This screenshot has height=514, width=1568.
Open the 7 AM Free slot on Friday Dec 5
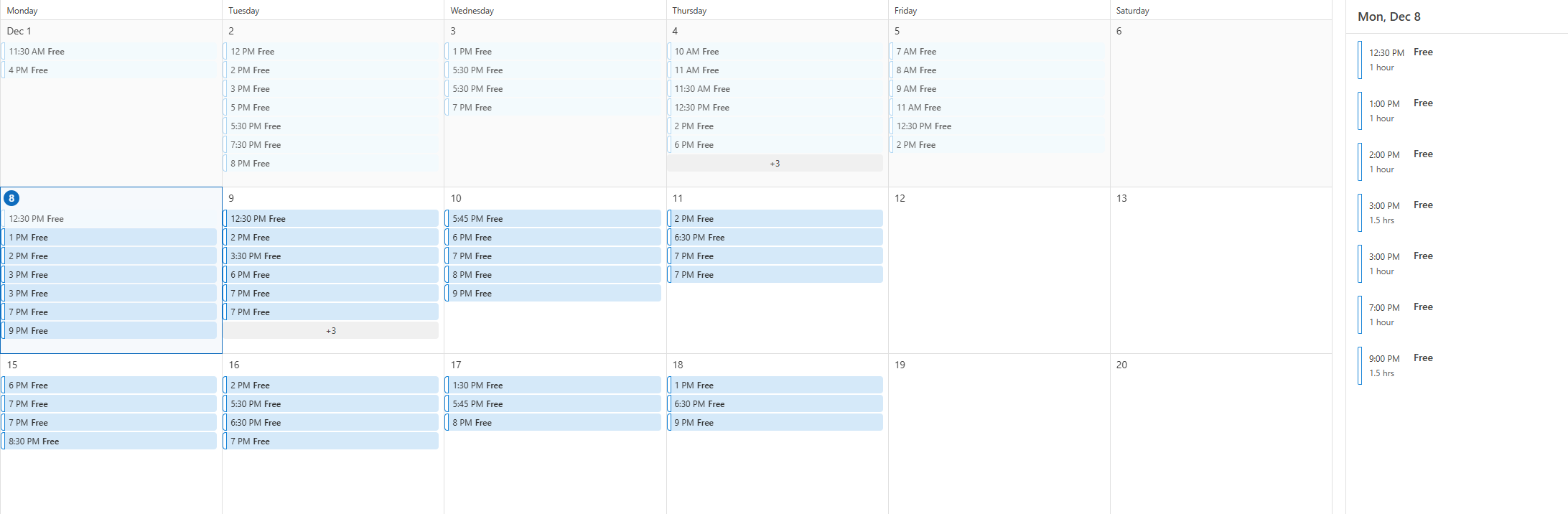coord(997,52)
